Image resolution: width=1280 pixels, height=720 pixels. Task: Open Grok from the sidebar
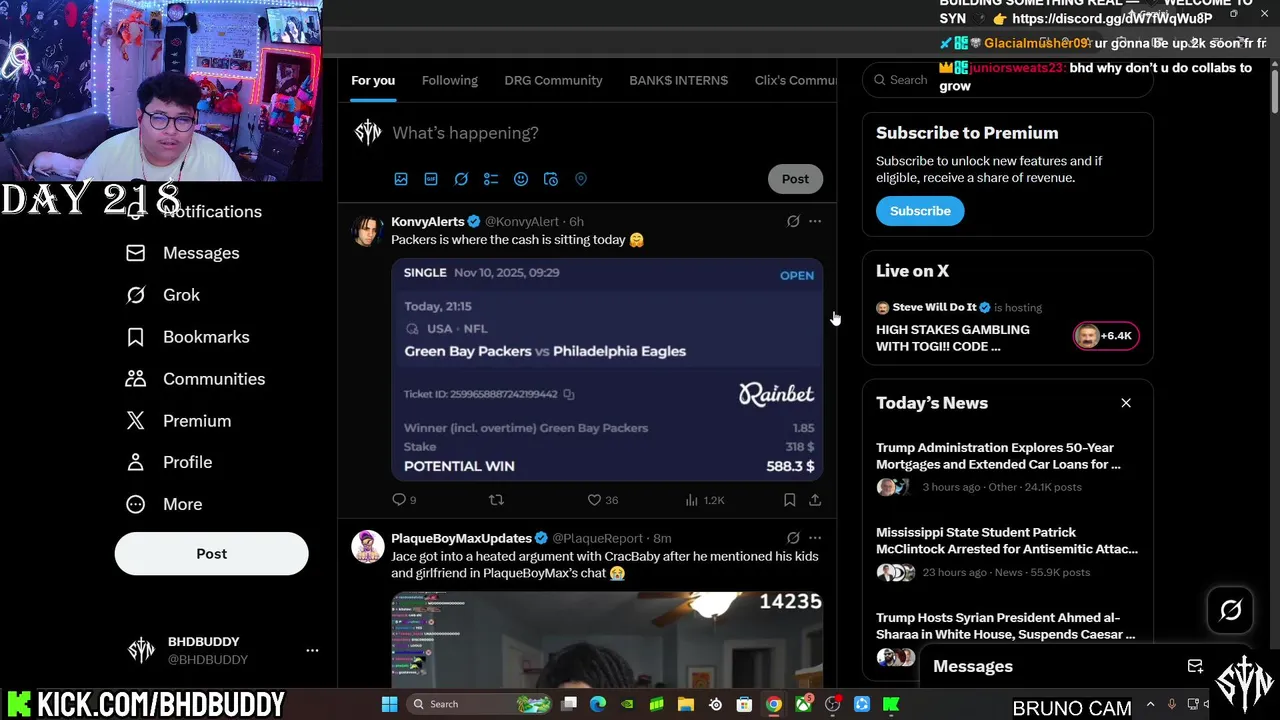[x=163, y=295]
